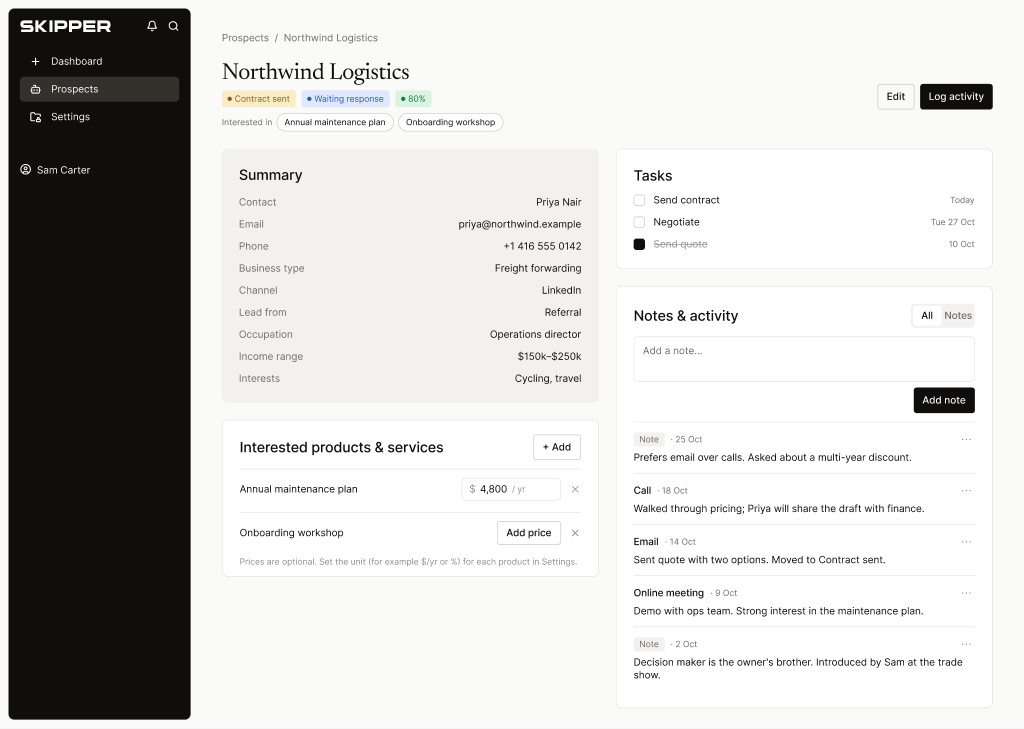Open search via magnifier icon
Screen dimensions: 1024x729
pyautogui.click(x=174, y=26)
